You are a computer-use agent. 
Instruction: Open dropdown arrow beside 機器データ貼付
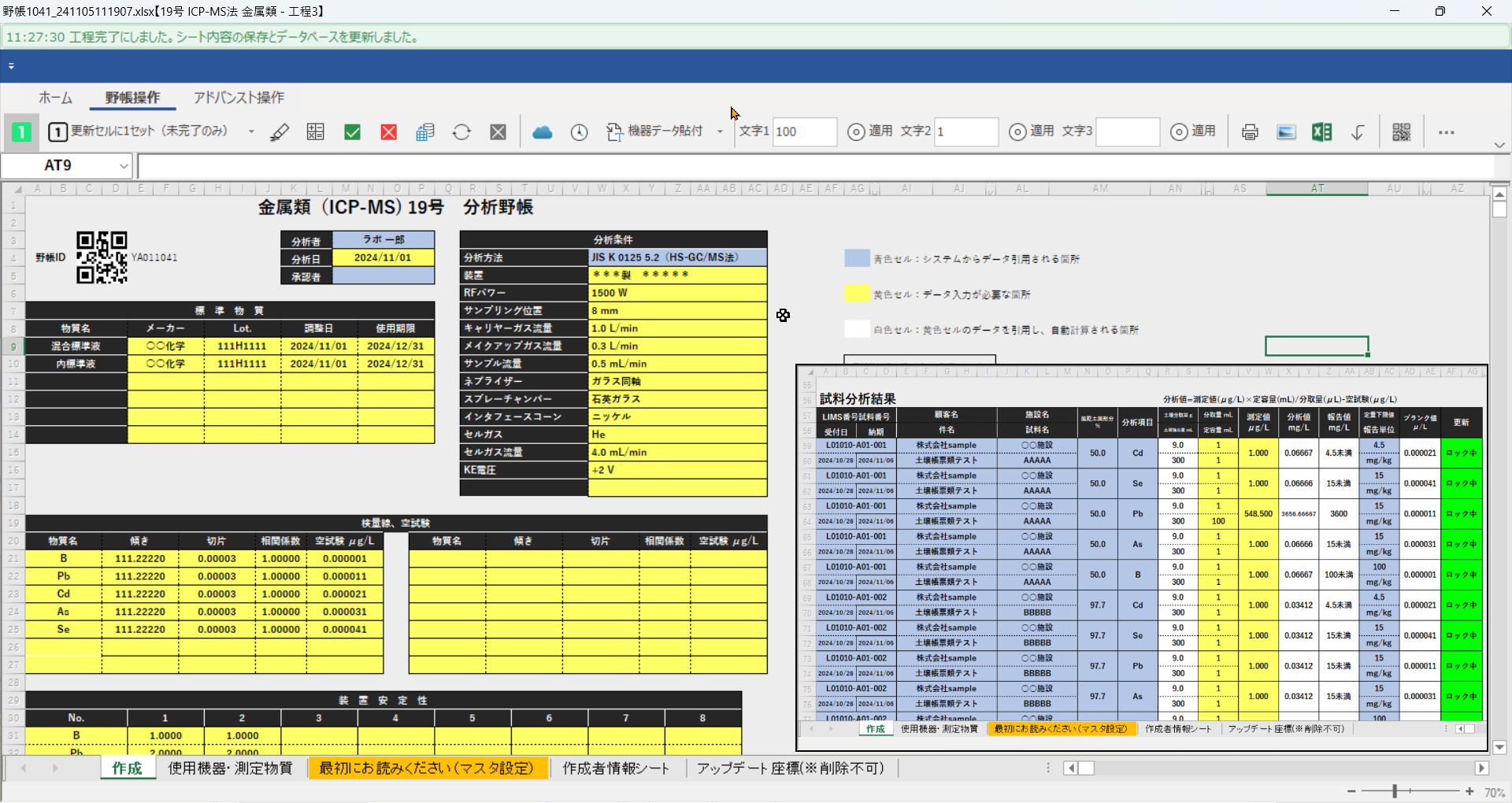720,131
